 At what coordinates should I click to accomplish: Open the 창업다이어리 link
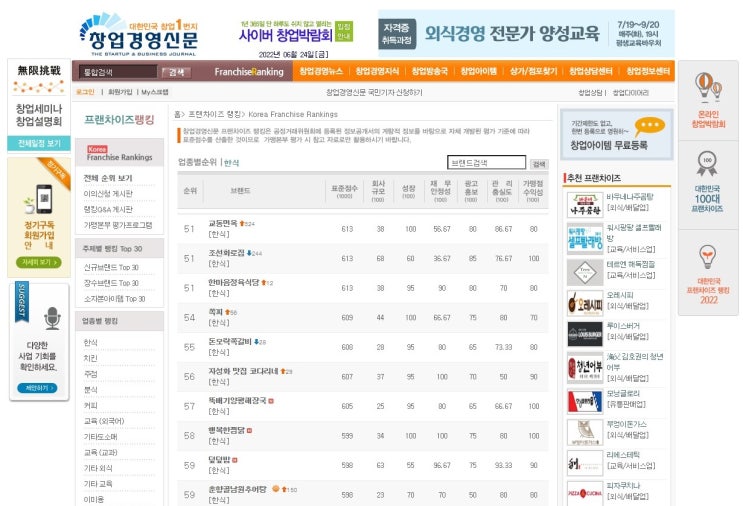631,93
